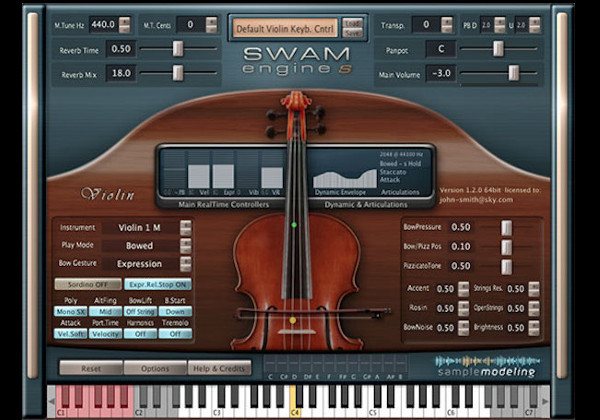Click the BowPressure value 0.50
The height and width of the screenshot is (420, 600).
461,227
